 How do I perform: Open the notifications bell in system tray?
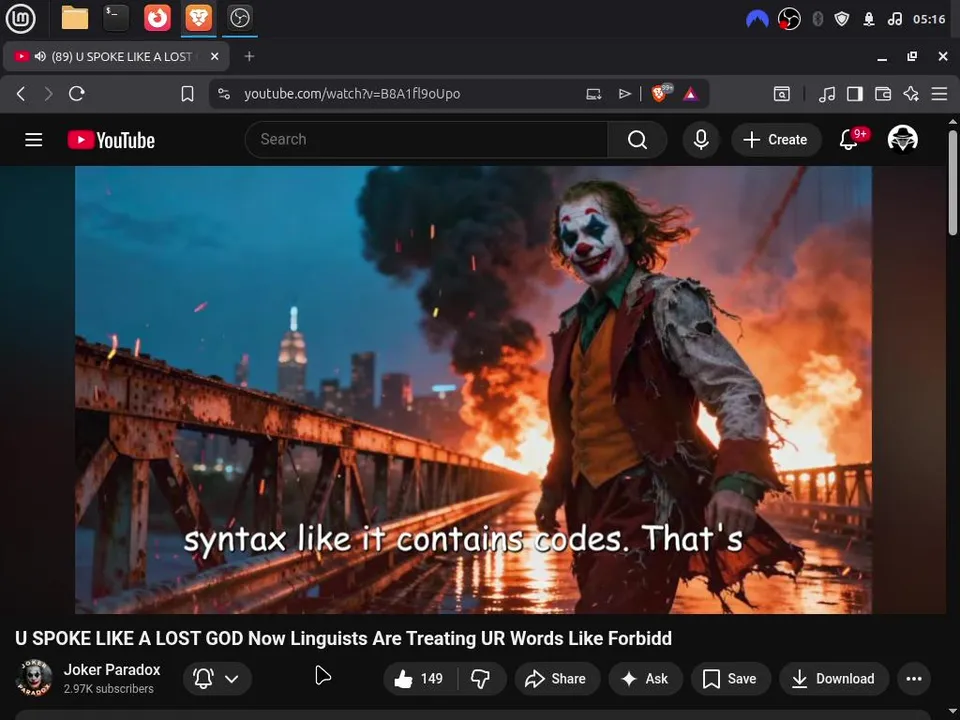869,19
